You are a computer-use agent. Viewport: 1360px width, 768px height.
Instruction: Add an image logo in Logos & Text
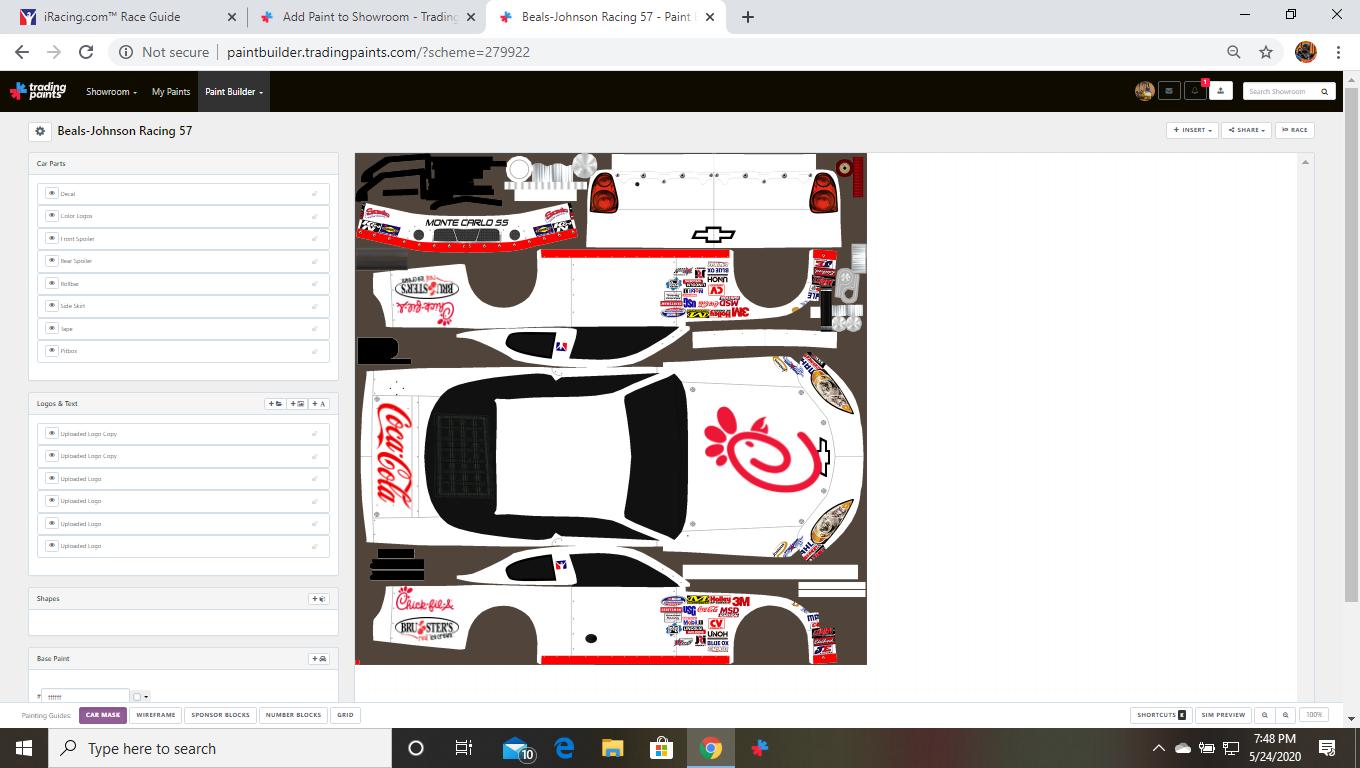click(x=297, y=404)
